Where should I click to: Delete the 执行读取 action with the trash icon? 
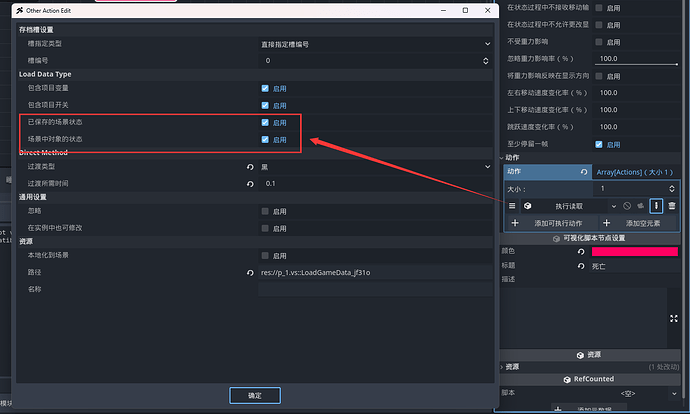click(x=672, y=205)
